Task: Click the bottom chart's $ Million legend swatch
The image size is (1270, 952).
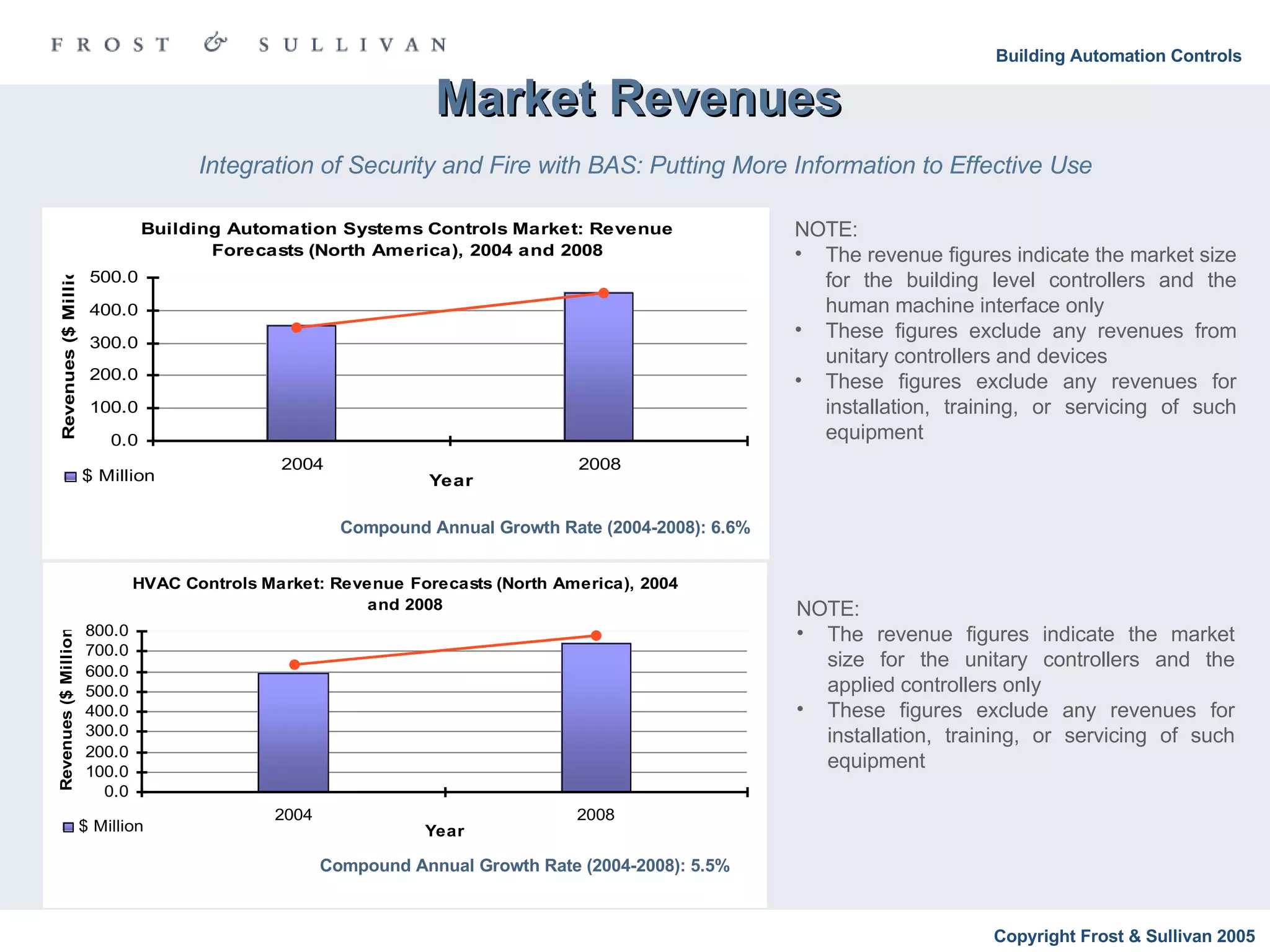Action: click(69, 827)
